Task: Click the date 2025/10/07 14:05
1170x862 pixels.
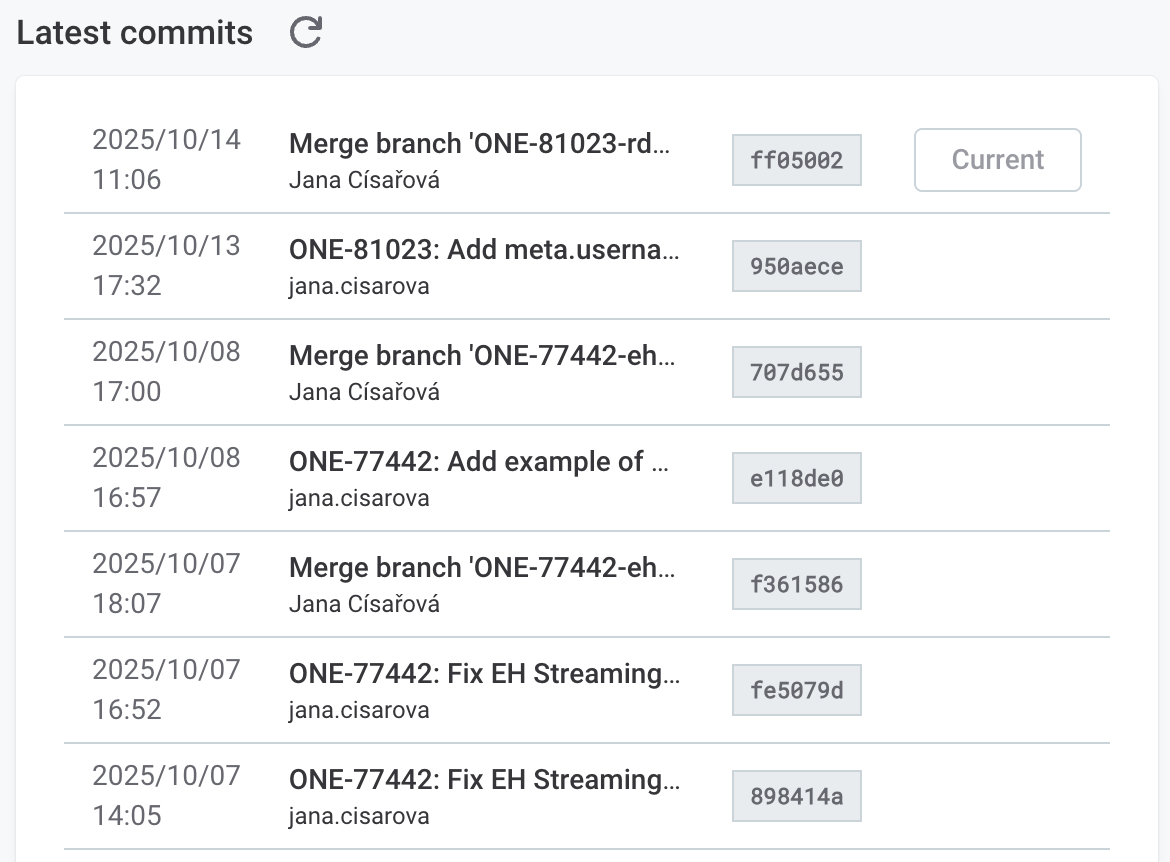Action: tap(166, 795)
